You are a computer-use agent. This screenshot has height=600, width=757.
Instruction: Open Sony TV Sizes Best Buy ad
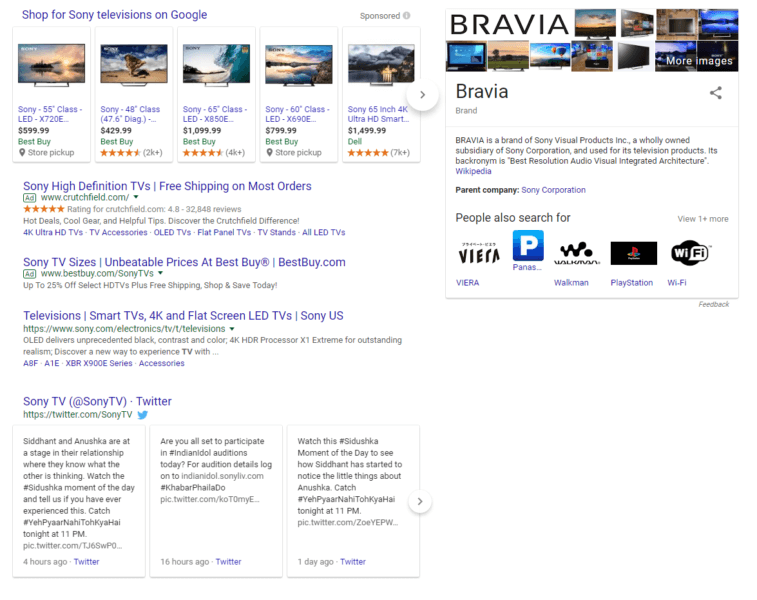(184, 262)
